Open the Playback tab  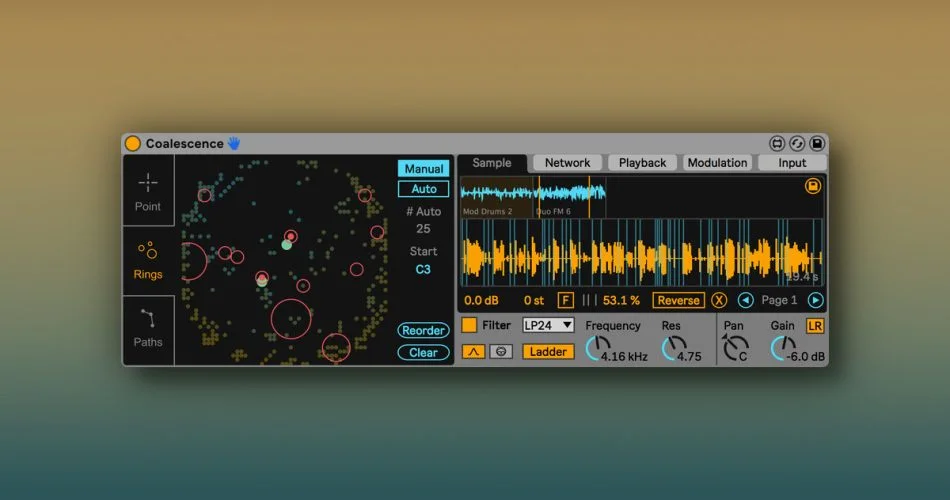click(x=642, y=162)
